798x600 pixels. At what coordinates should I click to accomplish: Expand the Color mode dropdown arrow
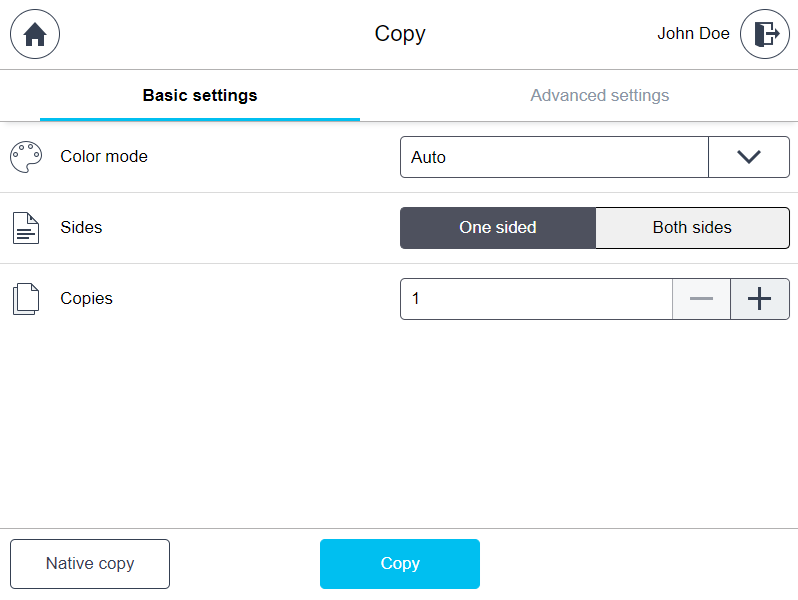tap(748, 157)
